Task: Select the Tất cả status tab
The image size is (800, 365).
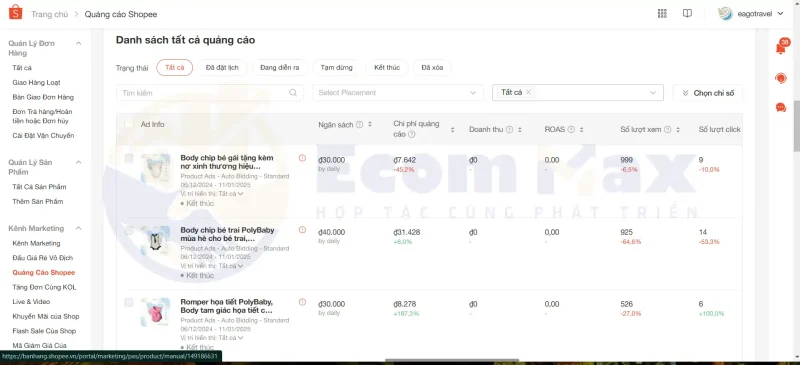Action: (x=174, y=67)
